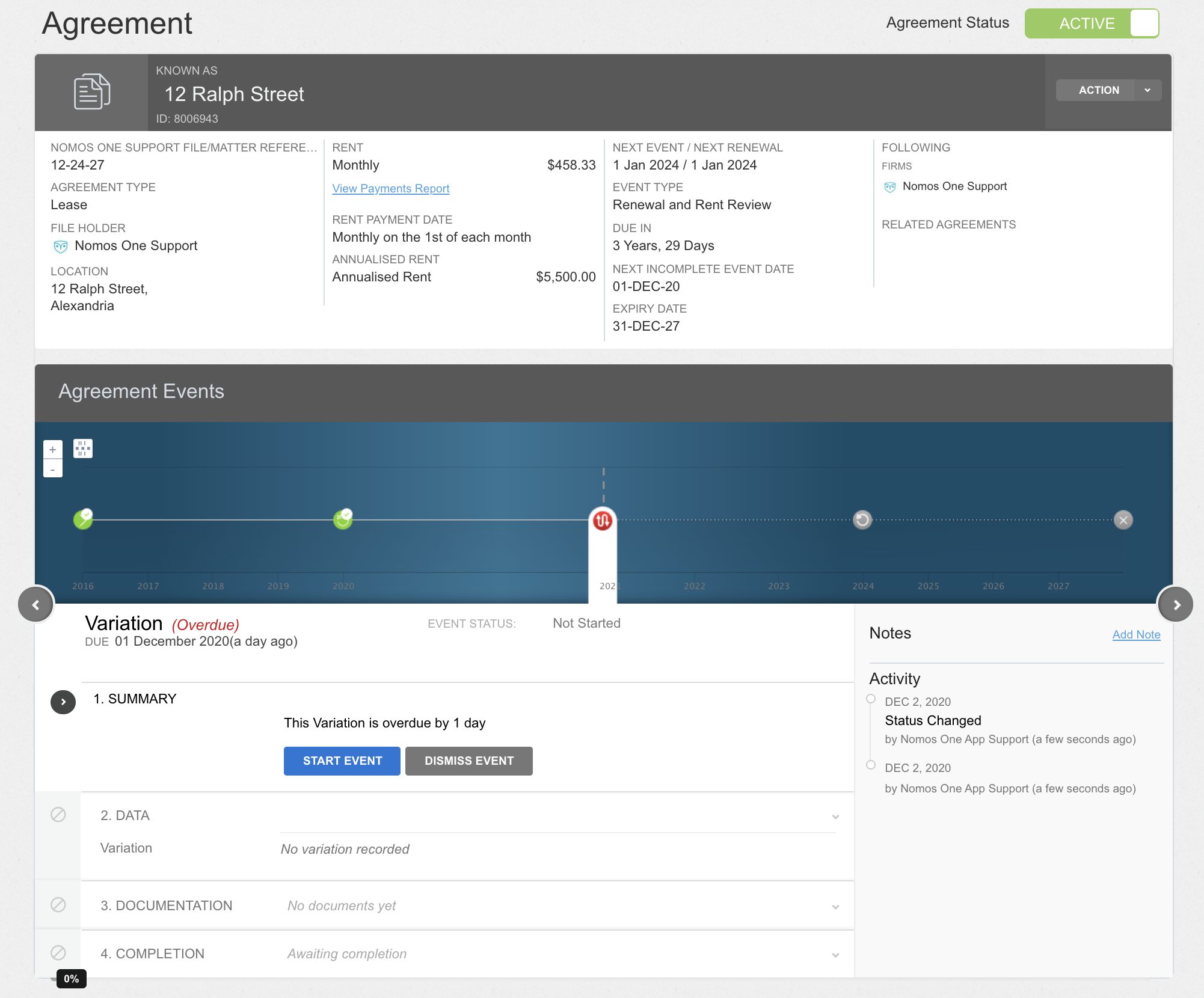Viewport: 1204px width, 998px height.
Task: Expand the COMPLETION section
Action: (835, 954)
